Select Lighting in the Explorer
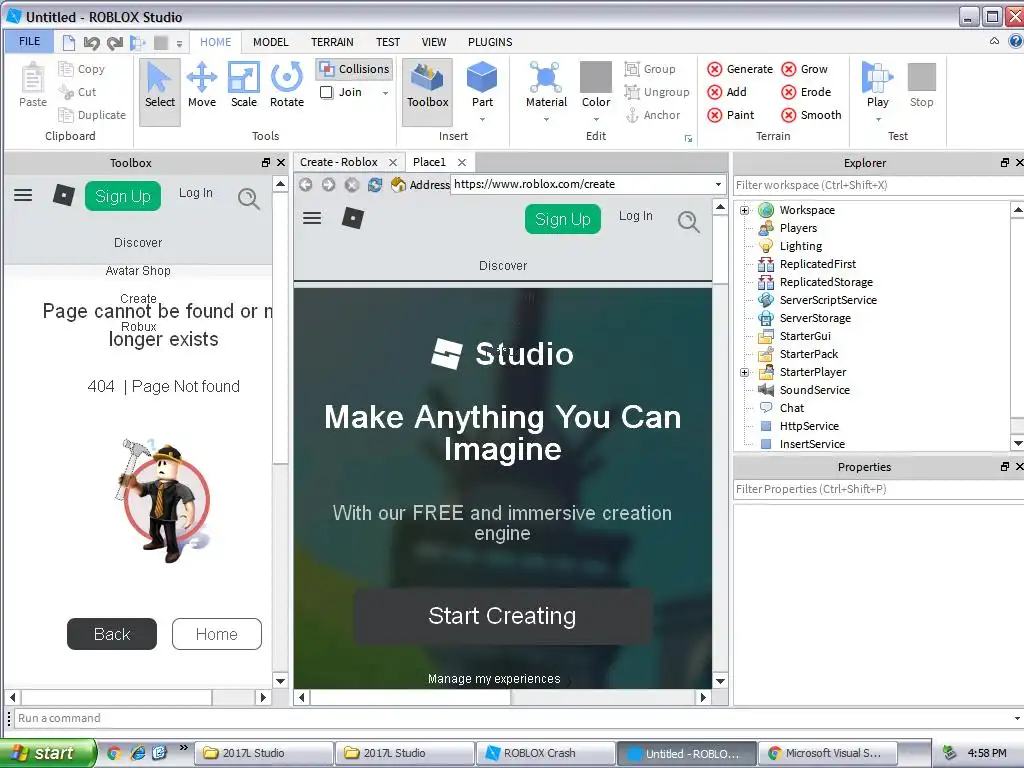The width and height of the screenshot is (1024, 768). [x=800, y=246]
